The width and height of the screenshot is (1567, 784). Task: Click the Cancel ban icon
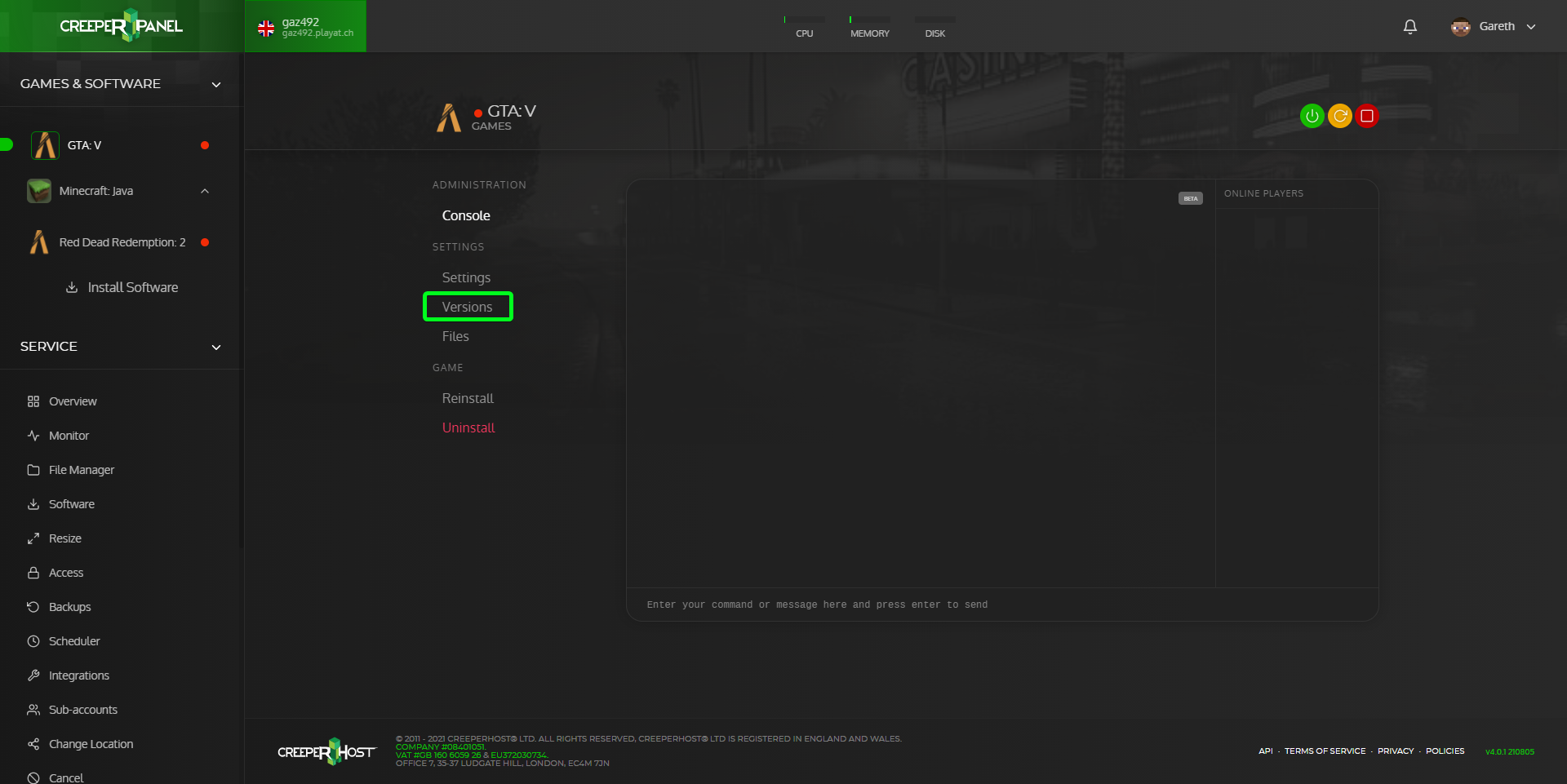pos(33,777)
